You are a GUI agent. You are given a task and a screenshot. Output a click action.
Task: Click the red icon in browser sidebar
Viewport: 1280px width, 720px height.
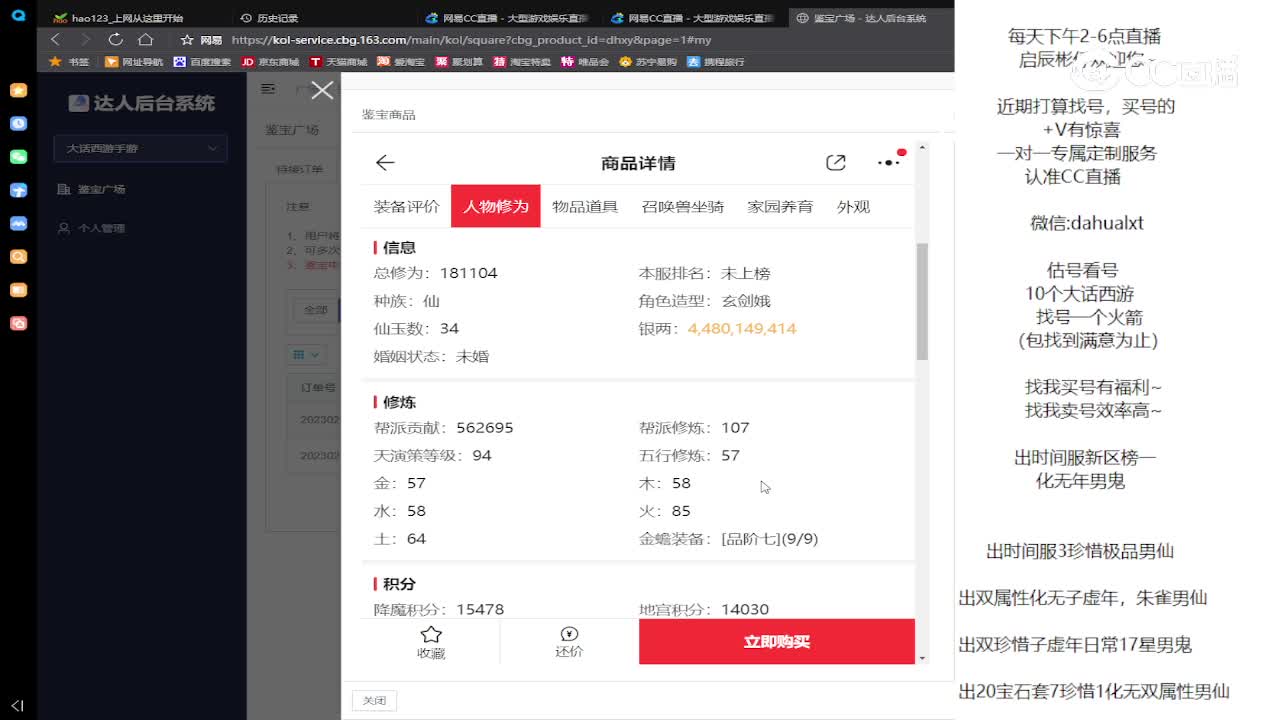click(x=18, y=323)
